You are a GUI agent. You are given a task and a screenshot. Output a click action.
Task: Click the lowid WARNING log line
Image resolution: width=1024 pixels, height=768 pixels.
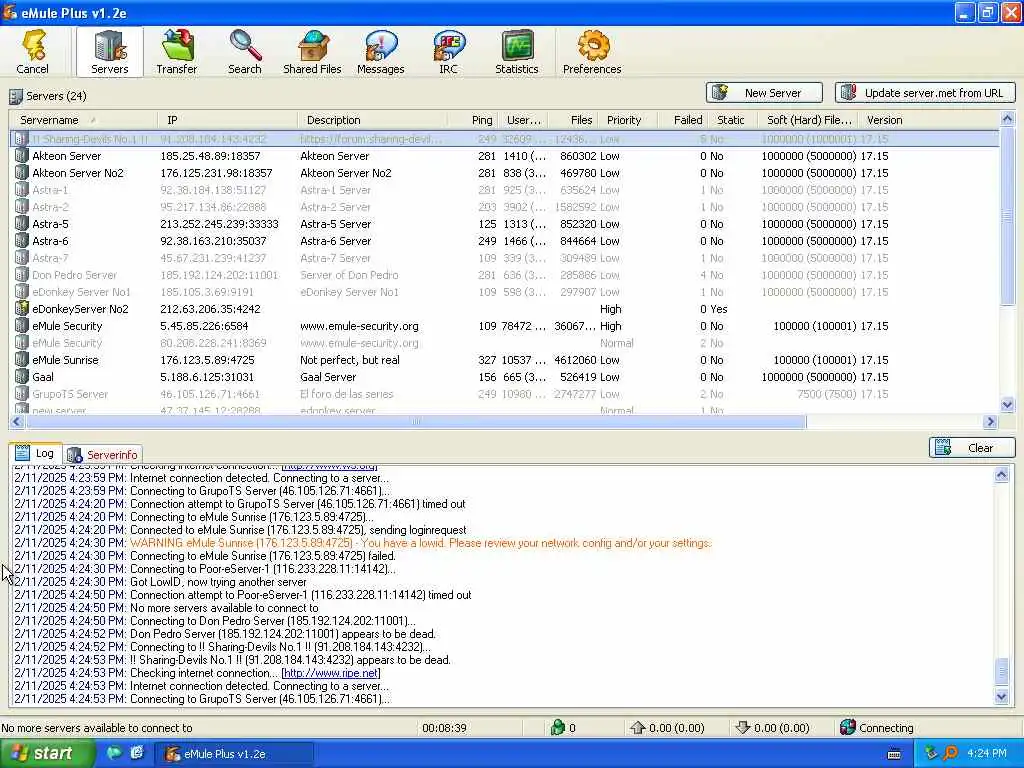[421, 543]
